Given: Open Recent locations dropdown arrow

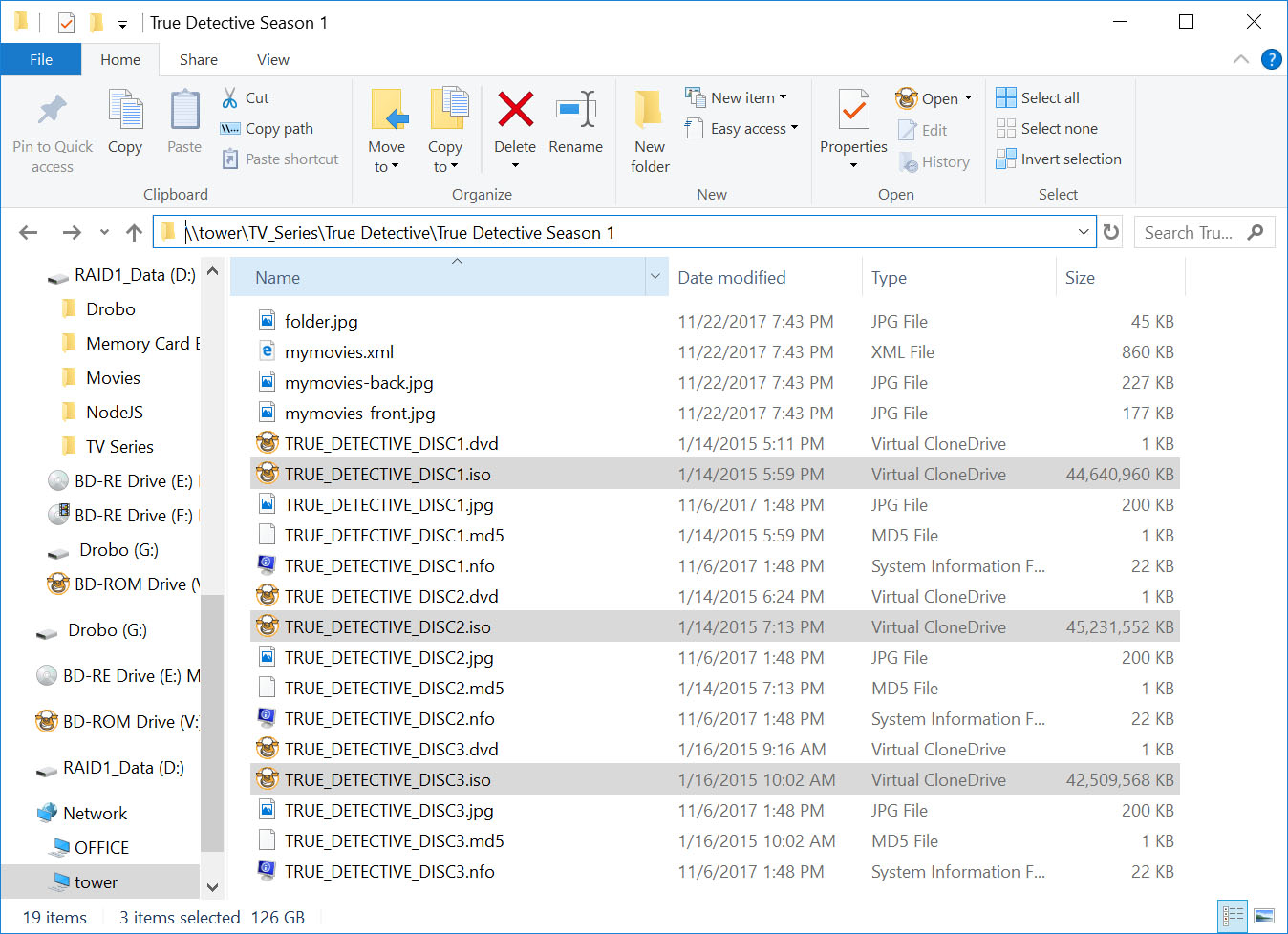Looking at the screenshot, I should (104, 232).
